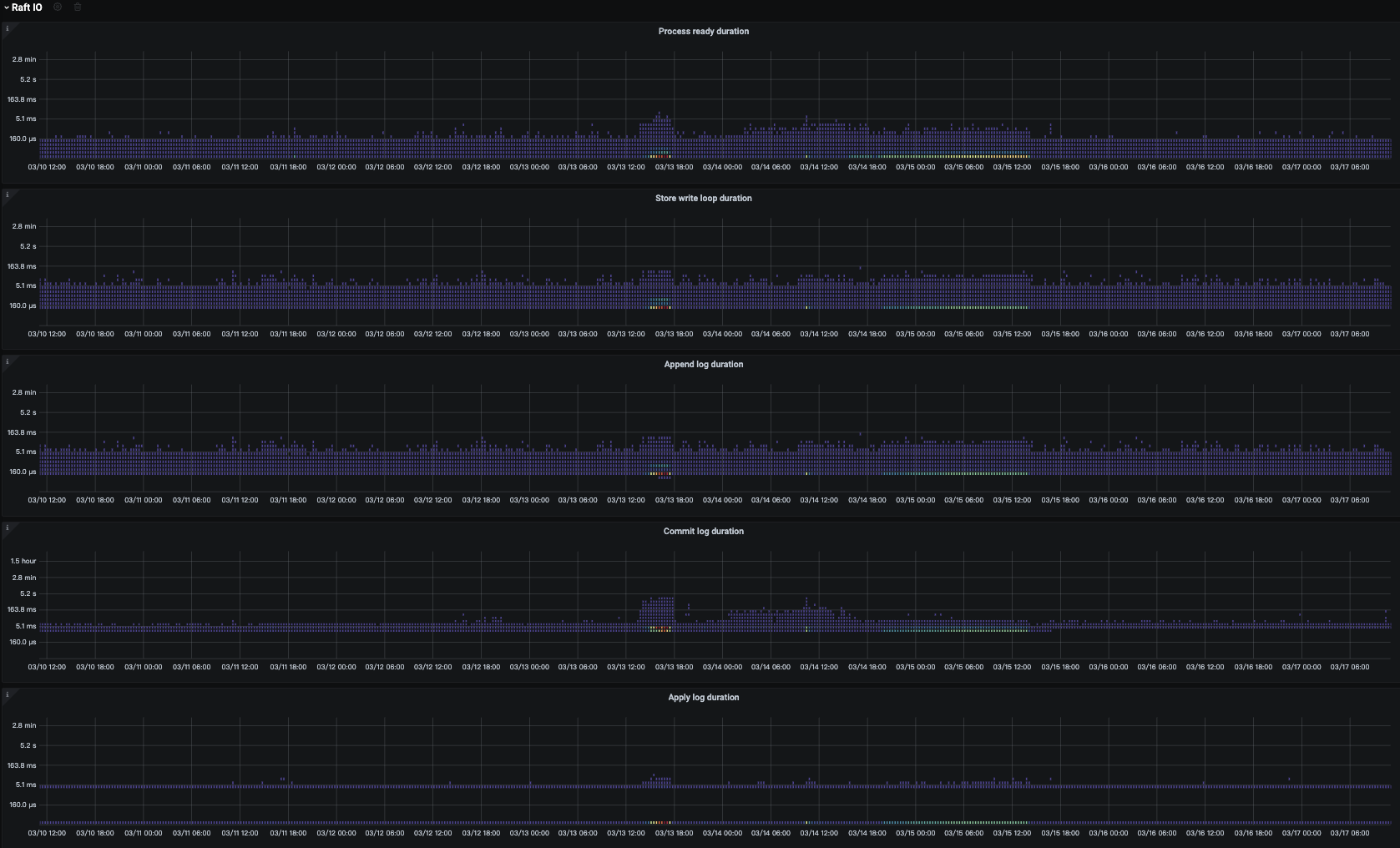Image resolution: width=1400 pixels, height=848 pixels.
Task: Open Raft IO row settings gear
Action: (x=58, y=7)
